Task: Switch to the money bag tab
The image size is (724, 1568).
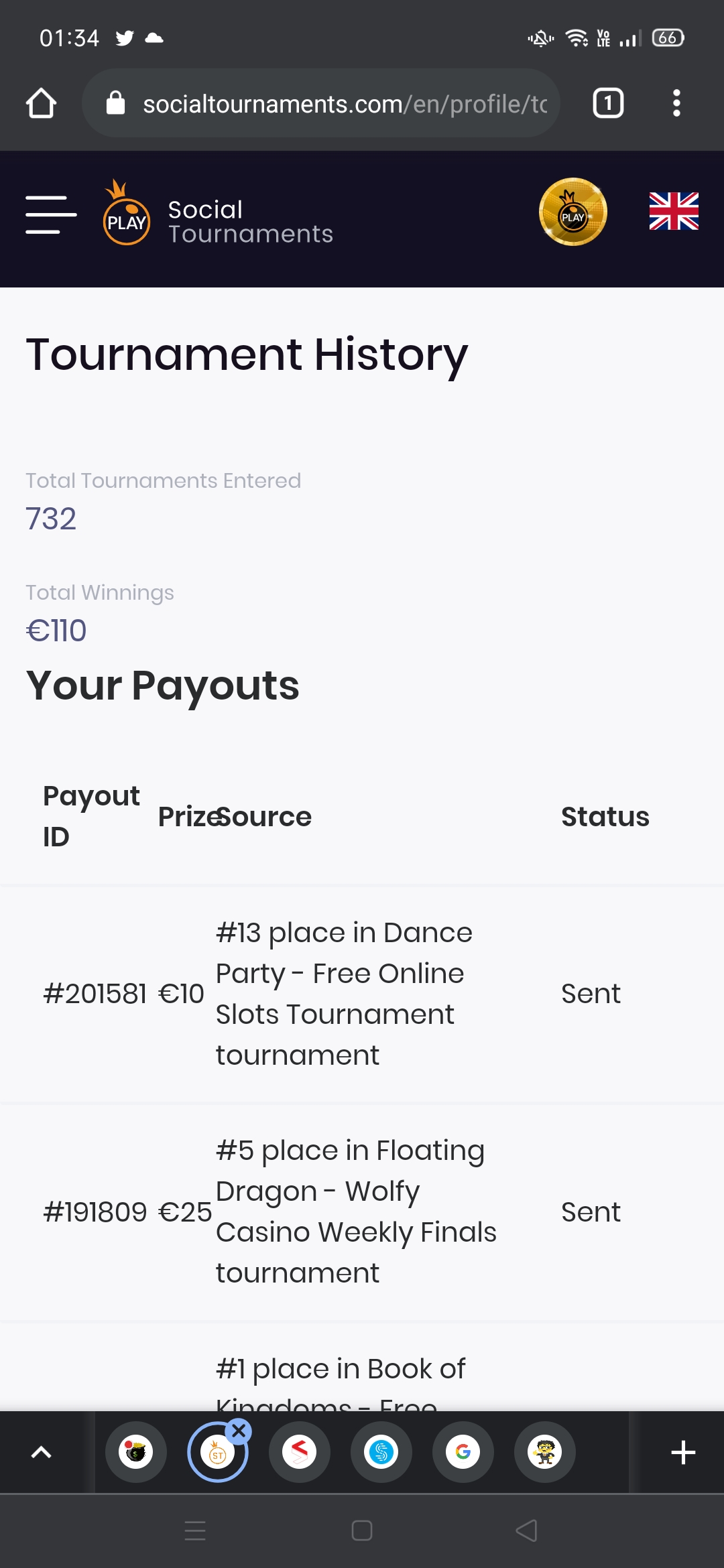Action: tap(136, 1452)
